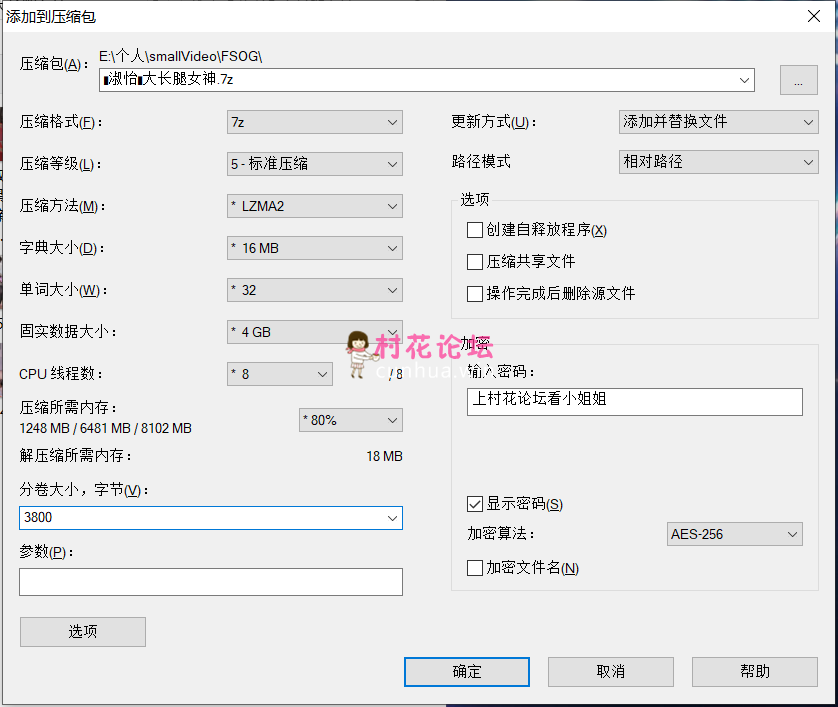Open the archive format 7z dropdown
838x707 pixels.
point(314,122)
